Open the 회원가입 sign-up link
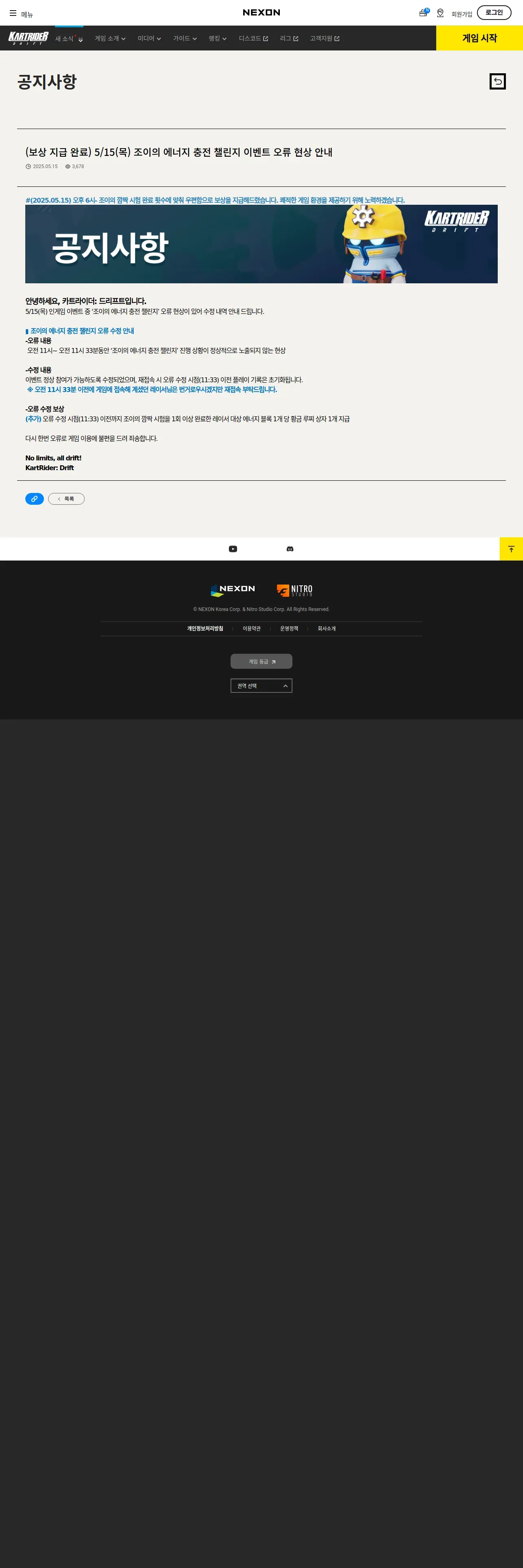Screen dimensions: 523x1568 pos(461,14)
